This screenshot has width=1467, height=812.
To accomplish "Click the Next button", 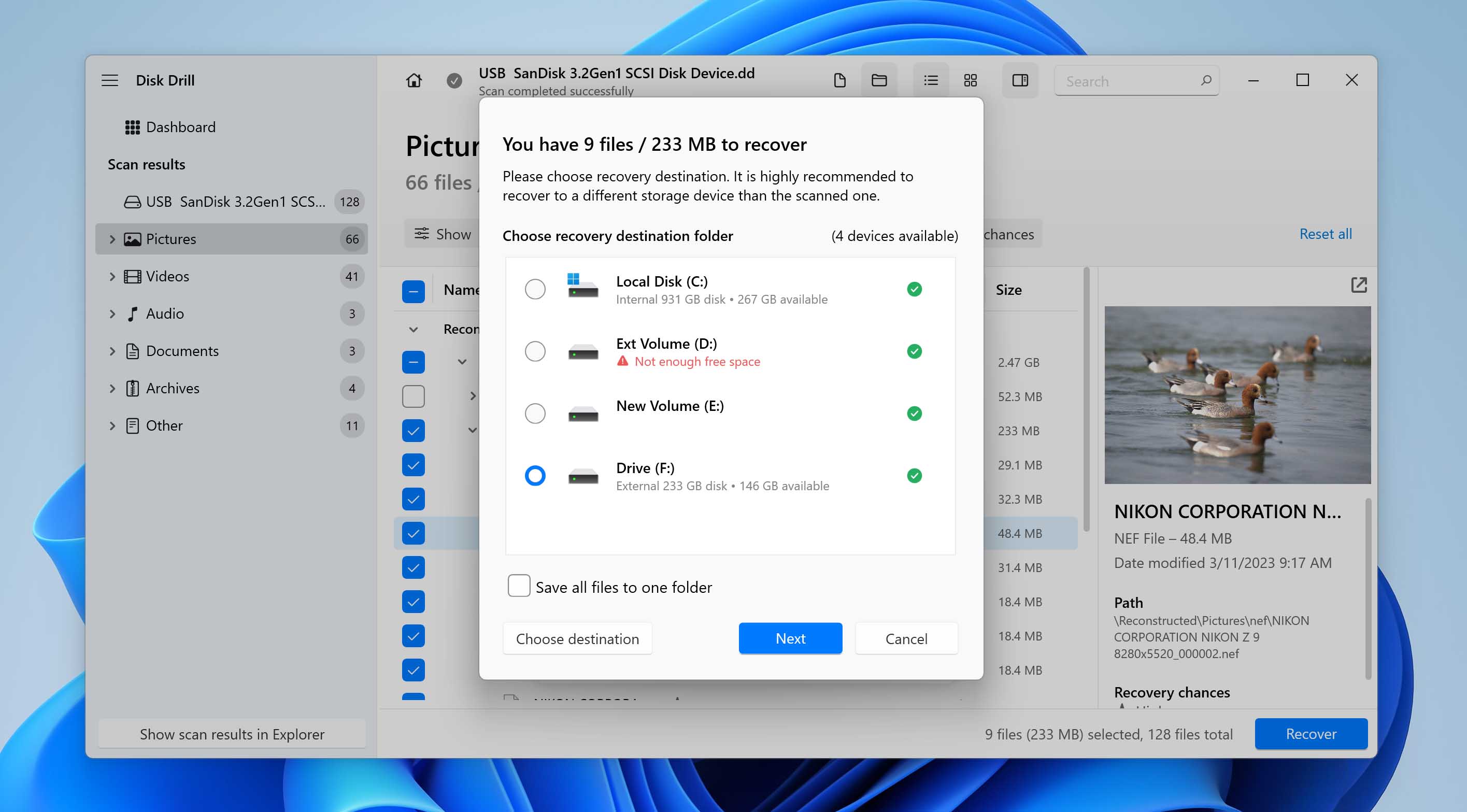I will point(790,638).
